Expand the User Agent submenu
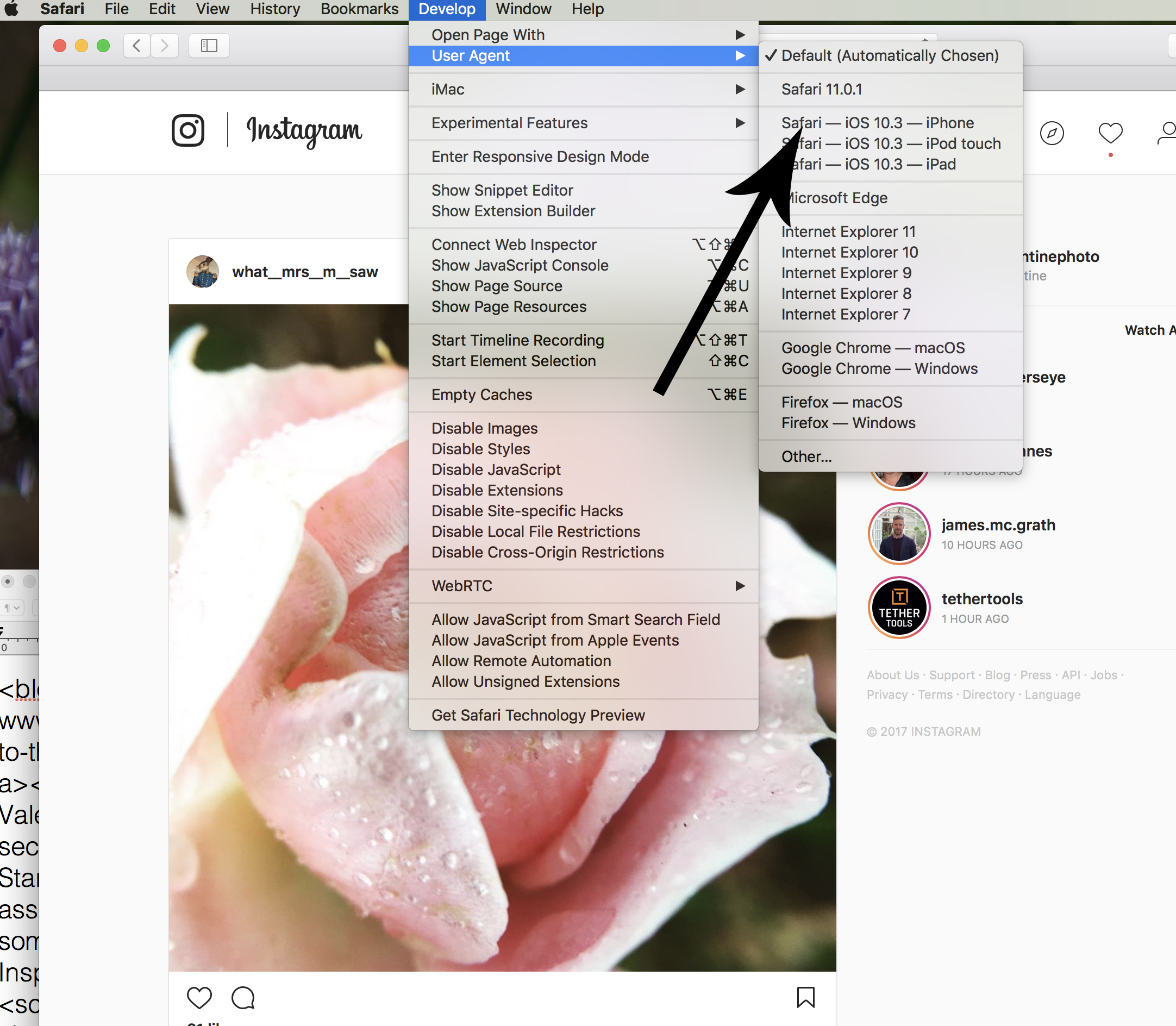1176x1026 pixels. (584, 55)
